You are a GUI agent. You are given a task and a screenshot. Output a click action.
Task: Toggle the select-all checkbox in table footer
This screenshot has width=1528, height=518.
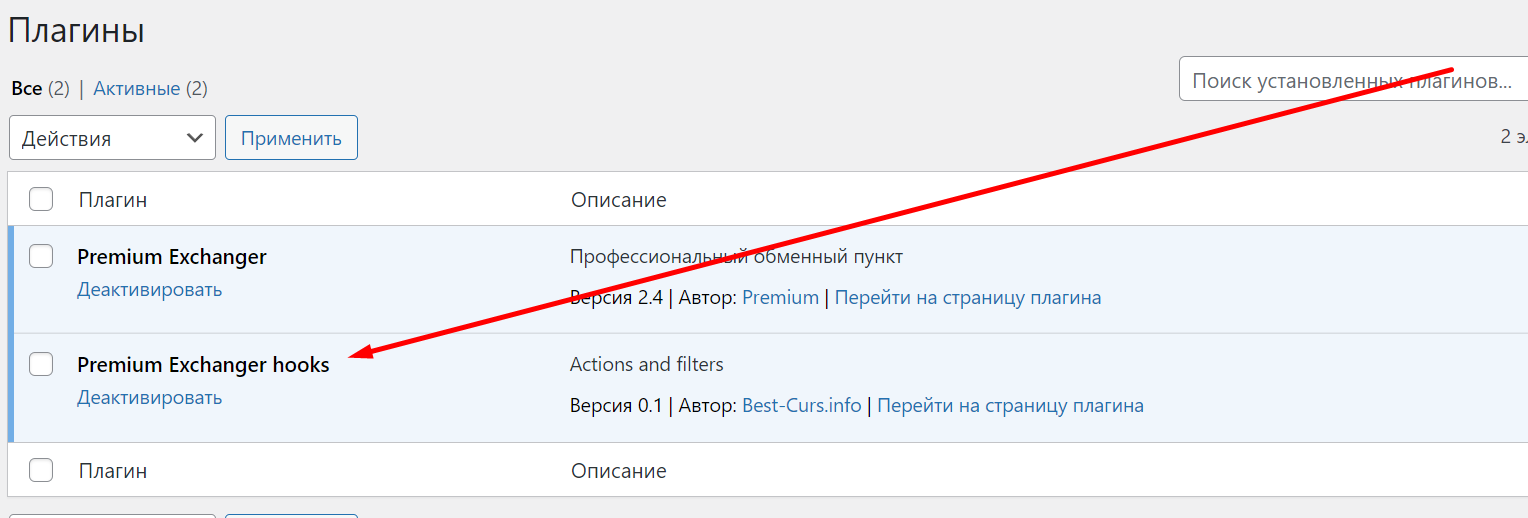click(41, 470)
